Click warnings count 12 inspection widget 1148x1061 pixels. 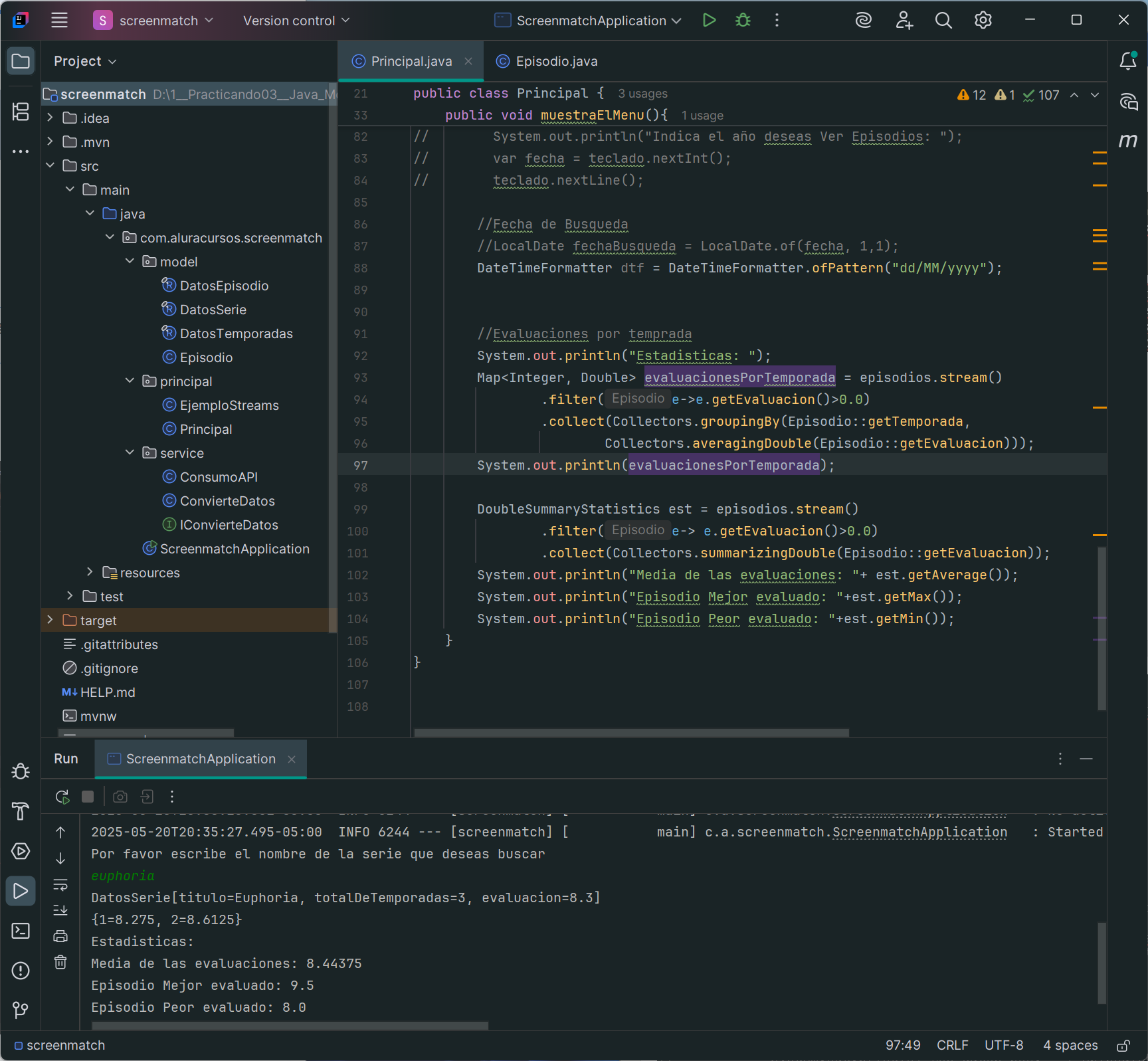pyautogui.click(x=972, y=95)
